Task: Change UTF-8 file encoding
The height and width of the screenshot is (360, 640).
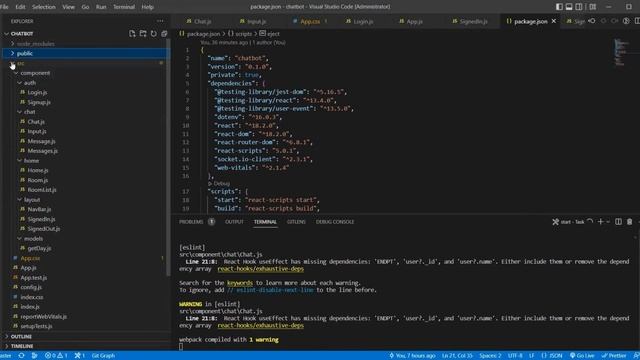Action: (x=515, y=356)
